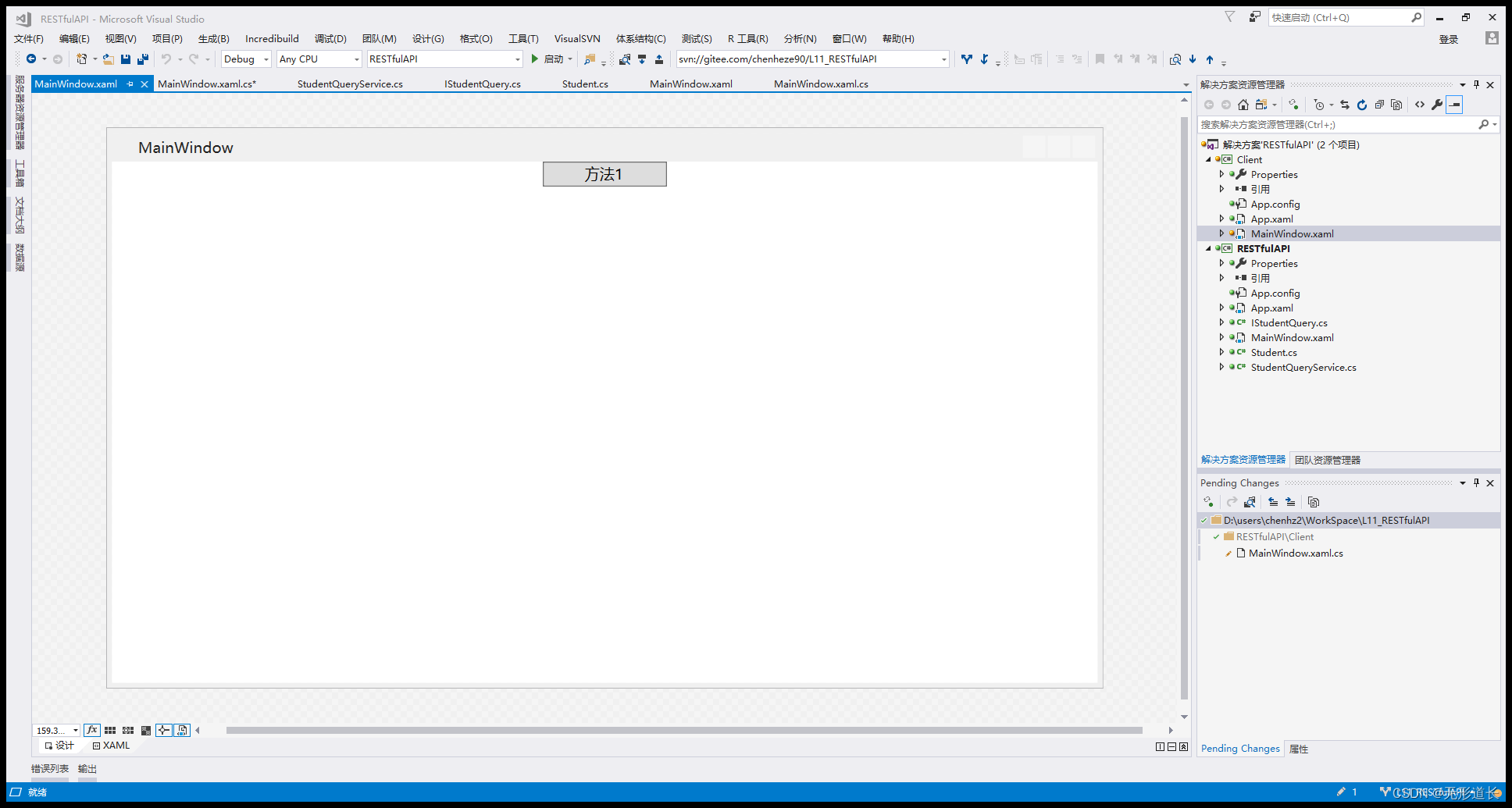1512x808 pixels.
Task: Open the 错误列表 error list panel
Action: click(50, 769)
